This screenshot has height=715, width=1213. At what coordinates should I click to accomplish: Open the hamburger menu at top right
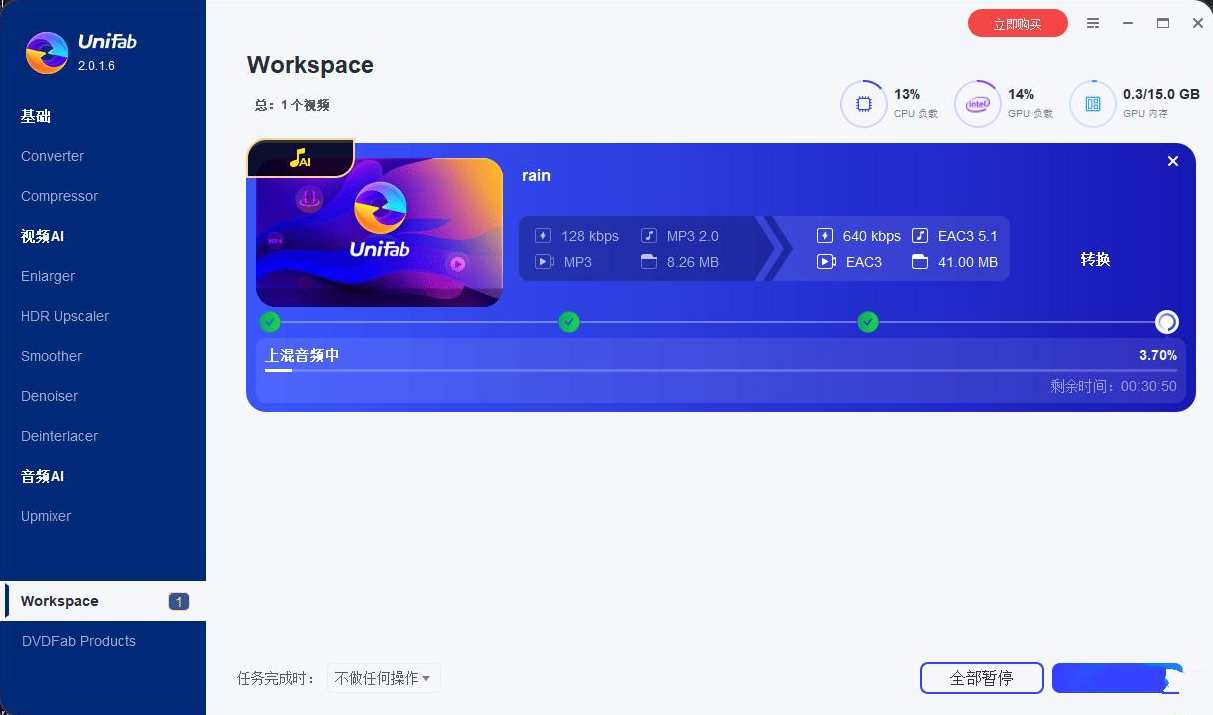point(1093,22)
